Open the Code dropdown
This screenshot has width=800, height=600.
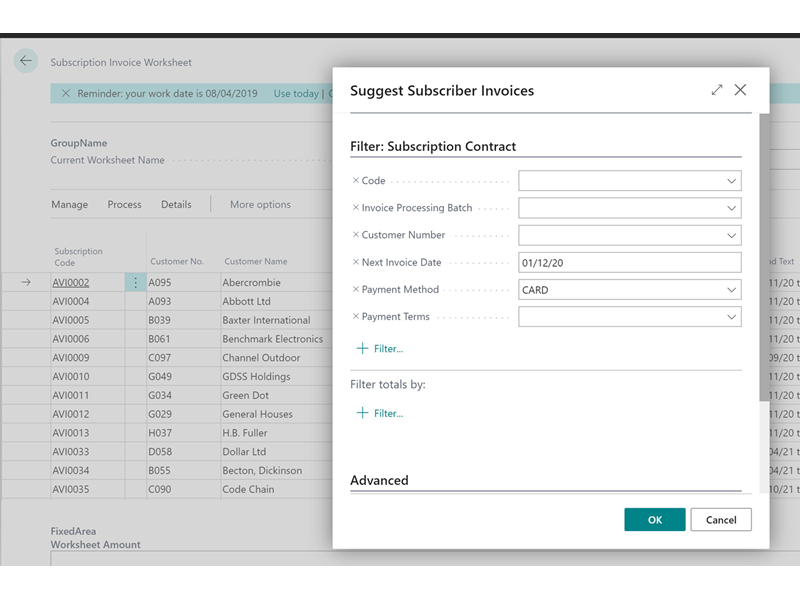[730, 181]
